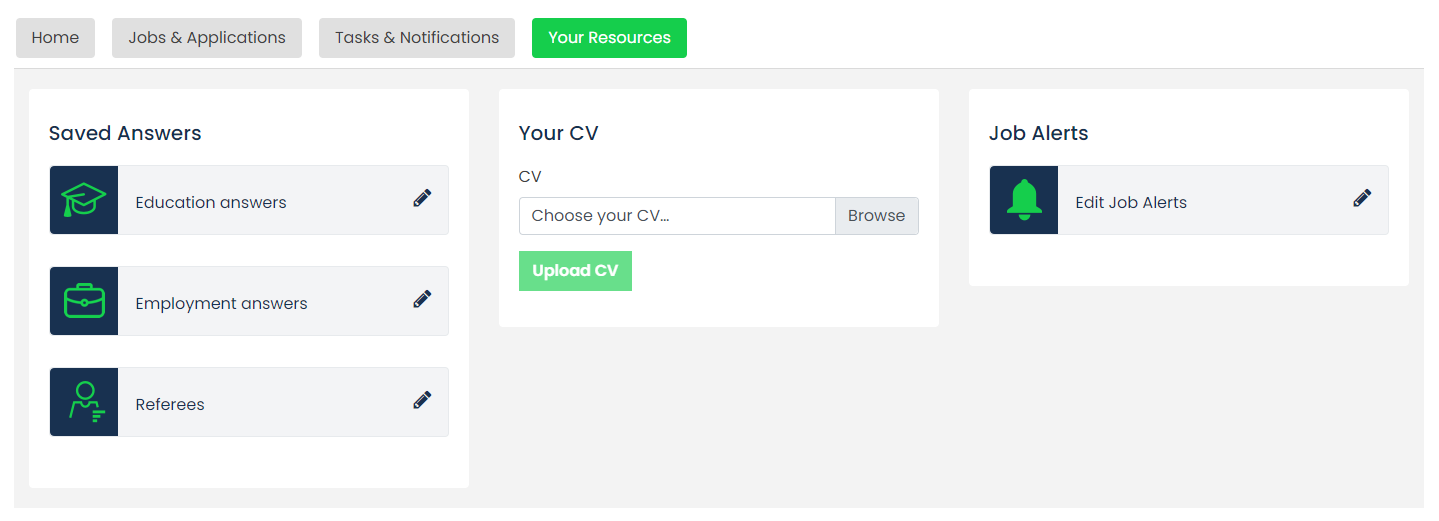The width and height of the screenshot is (1439, 521).
Task: Edit Employment answers via pencil icon
Action: [x=422, y=299]
